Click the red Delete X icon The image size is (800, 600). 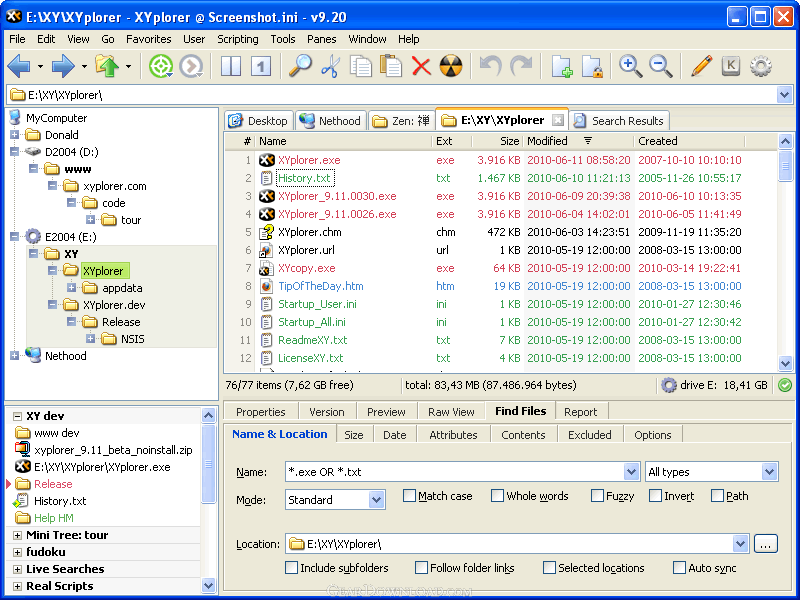point(421,67)
